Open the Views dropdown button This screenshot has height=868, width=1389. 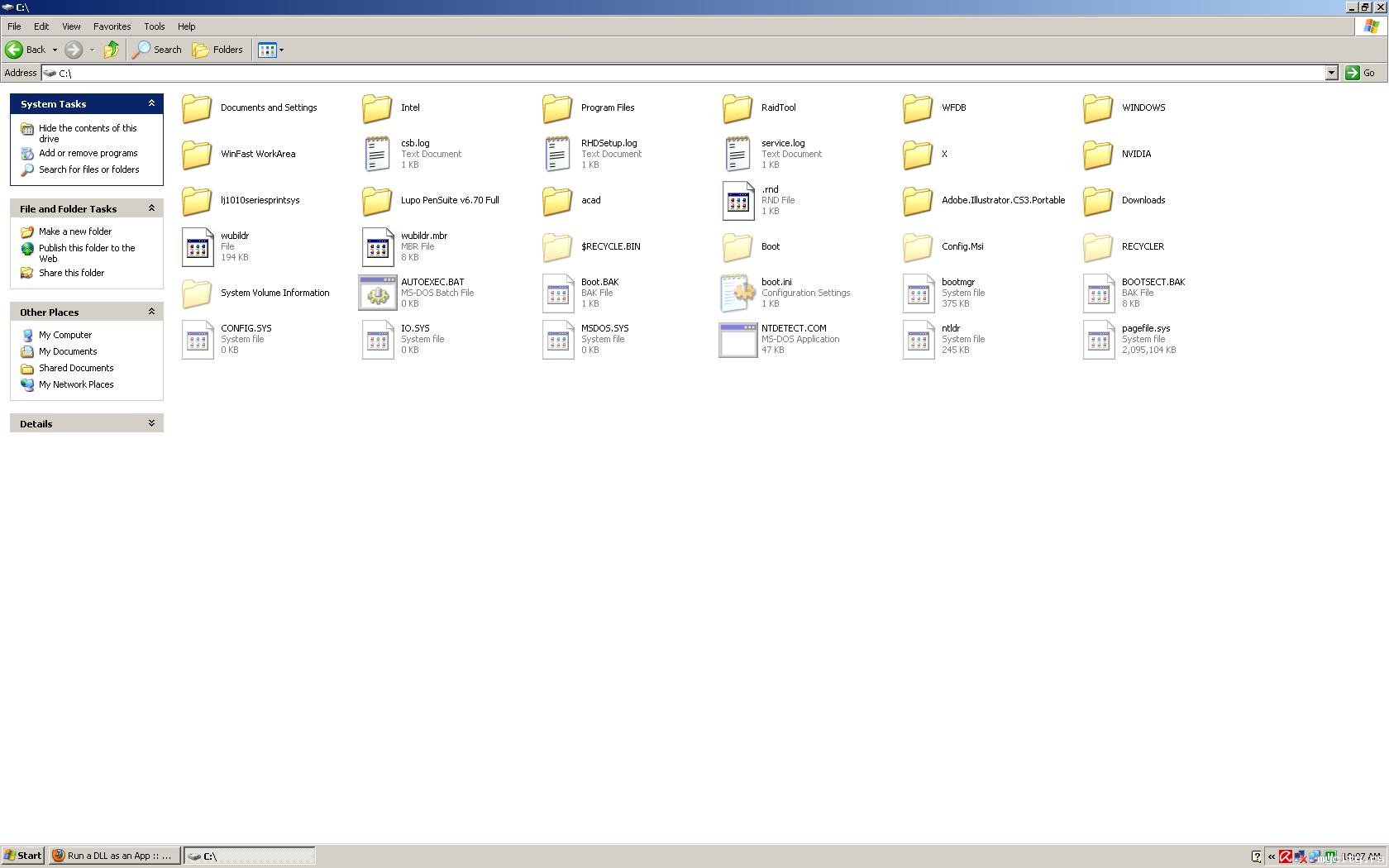tap(271, 50)
